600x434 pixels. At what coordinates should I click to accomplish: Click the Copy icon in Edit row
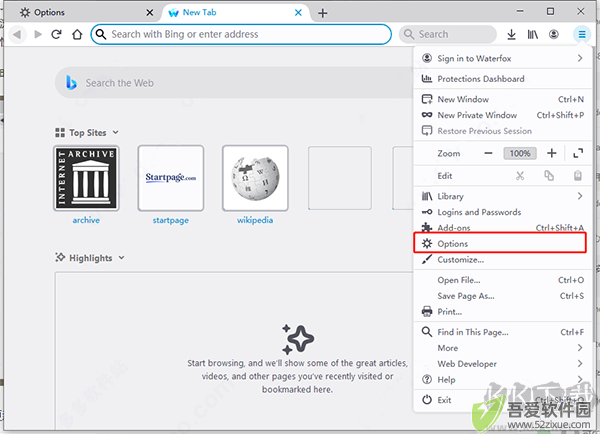coord(549,176)
